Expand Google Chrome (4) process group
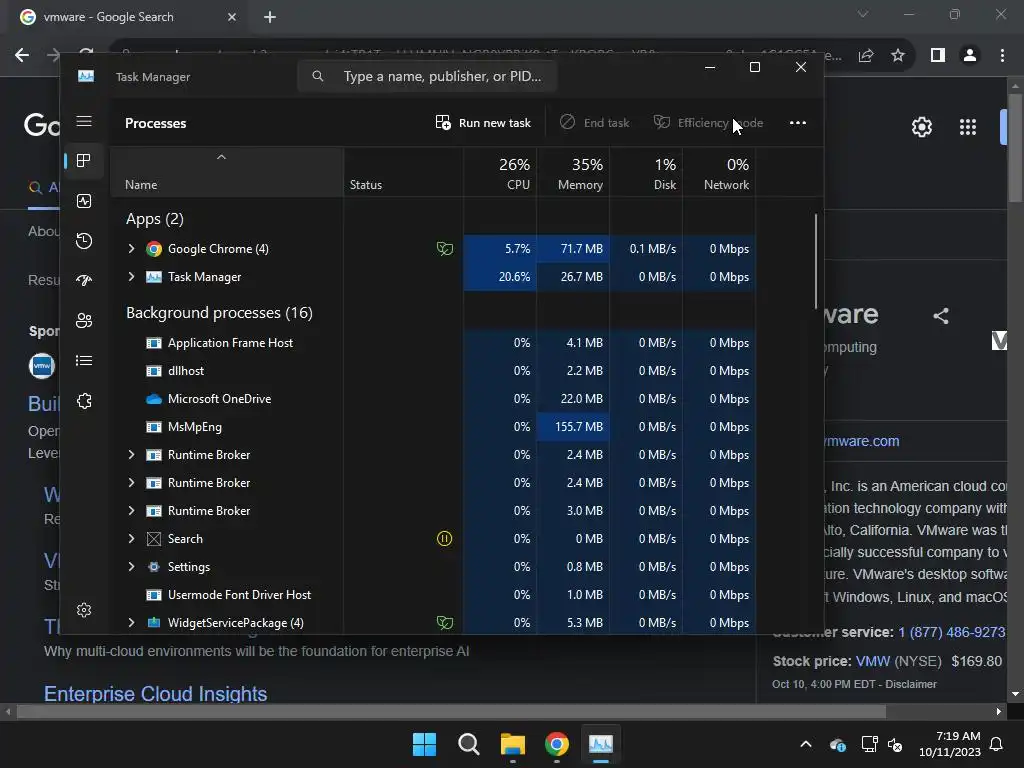 [x=131, y=249]
